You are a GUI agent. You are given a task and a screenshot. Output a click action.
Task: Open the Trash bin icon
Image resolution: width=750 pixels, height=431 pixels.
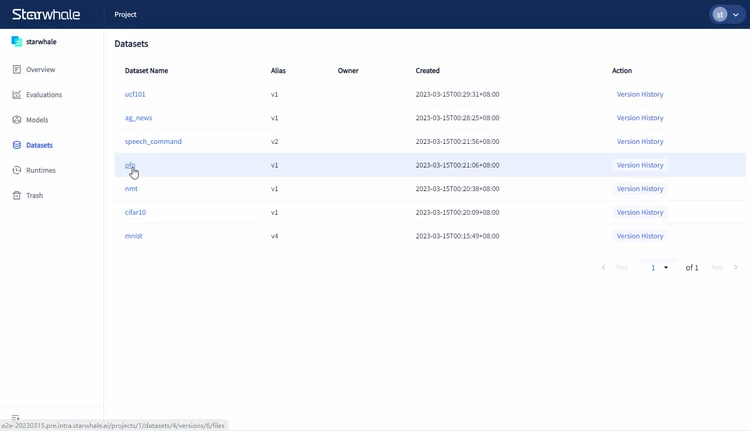click(x=17, y=195)
